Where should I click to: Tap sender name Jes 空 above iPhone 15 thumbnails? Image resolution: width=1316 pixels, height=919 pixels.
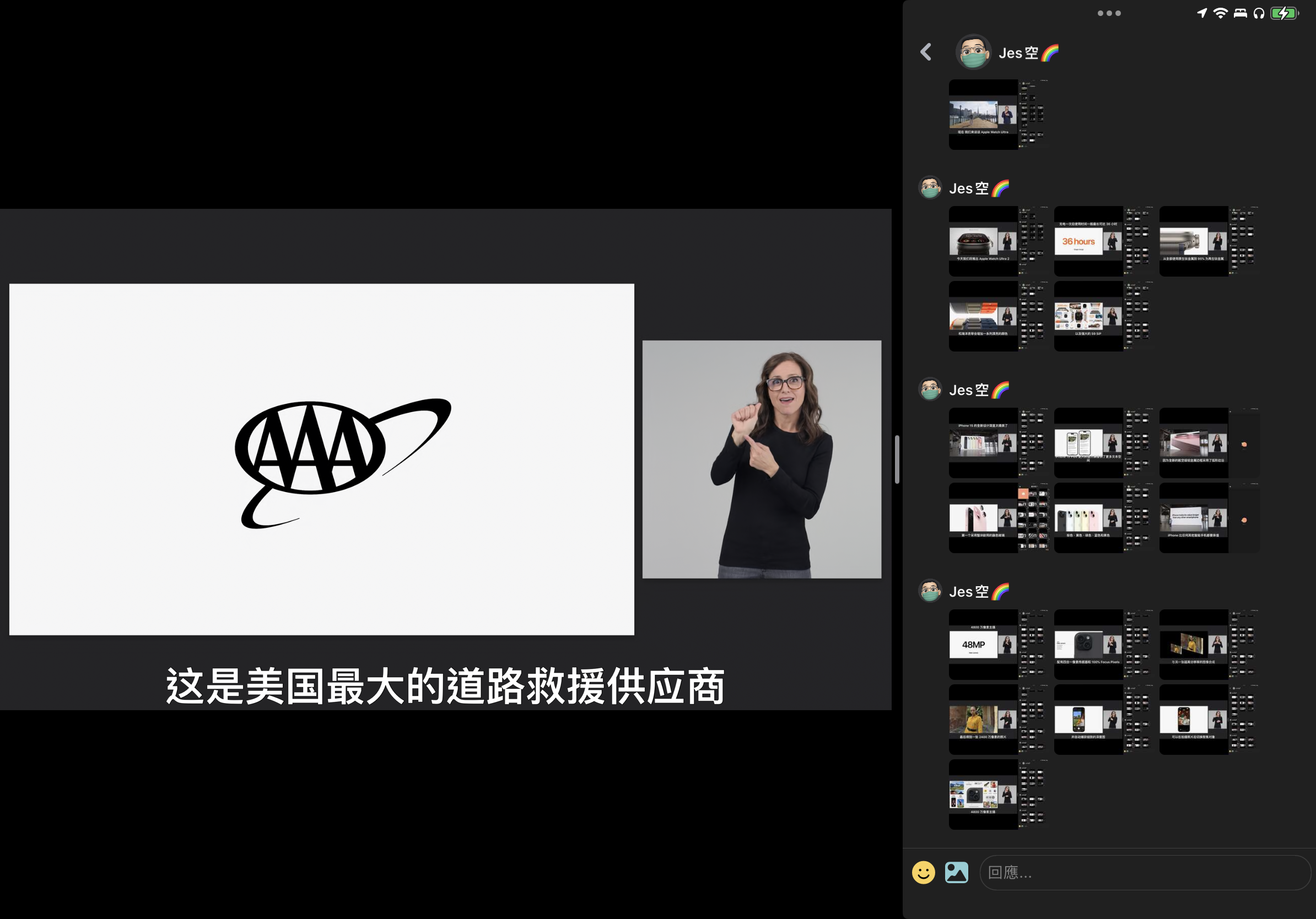(x=979, y=390)
